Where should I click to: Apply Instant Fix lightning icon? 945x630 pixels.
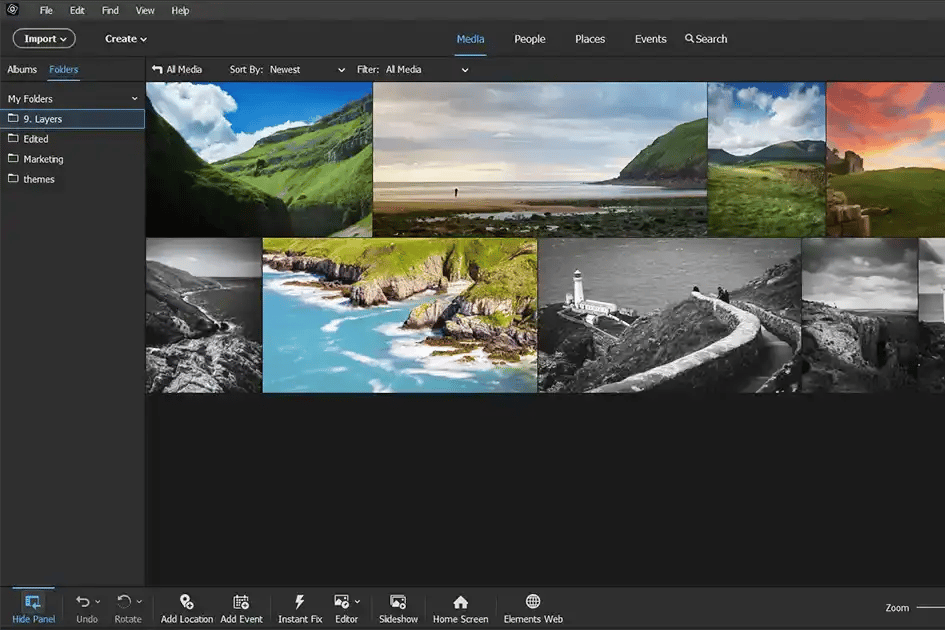(x=300, y=602)
